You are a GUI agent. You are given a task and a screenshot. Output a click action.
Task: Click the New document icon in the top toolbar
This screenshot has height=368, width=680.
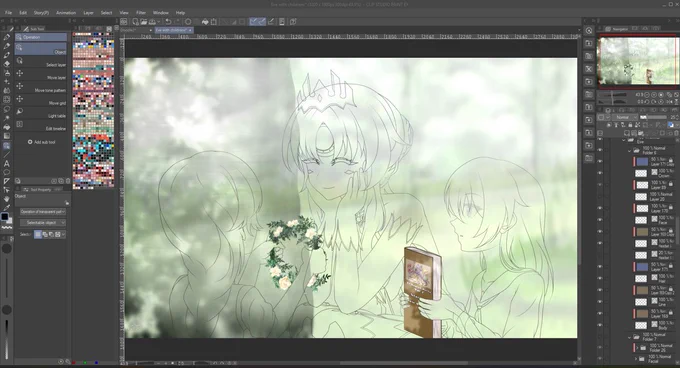click(135, 22)
